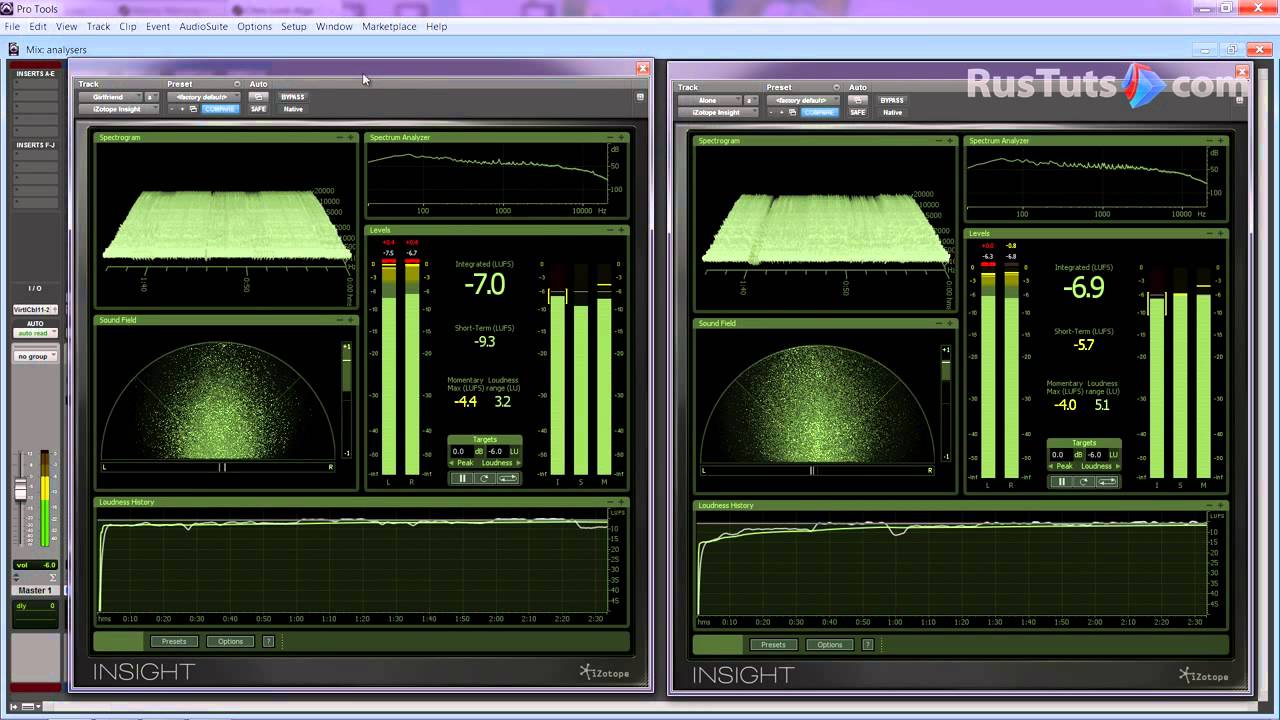The image size is (1280, 720).
Task: Open the File menu
Action: (x=12, y=26)
